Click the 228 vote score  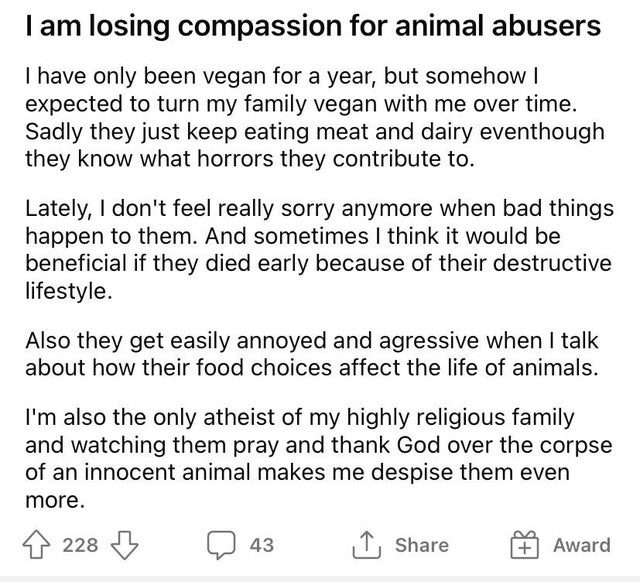(x=80, y=545)
